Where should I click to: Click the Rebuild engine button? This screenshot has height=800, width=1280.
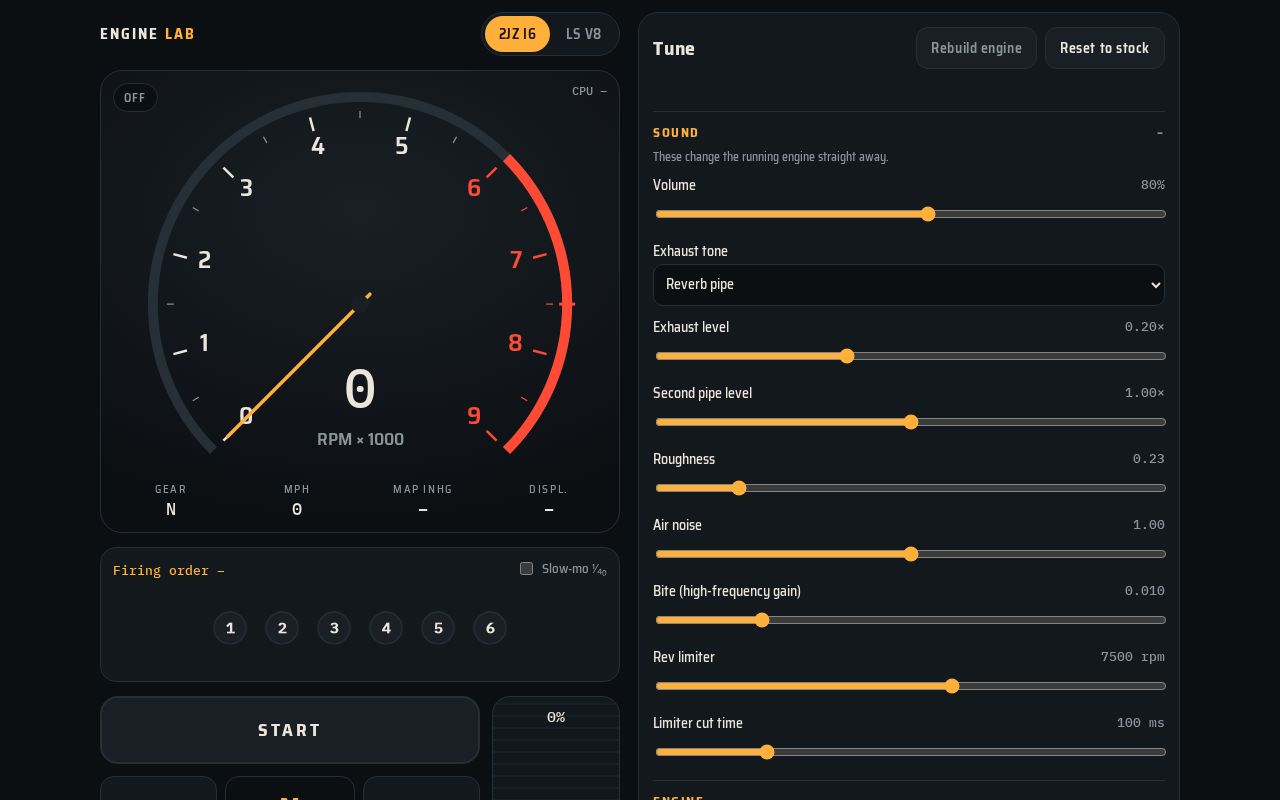pos(976,48)
